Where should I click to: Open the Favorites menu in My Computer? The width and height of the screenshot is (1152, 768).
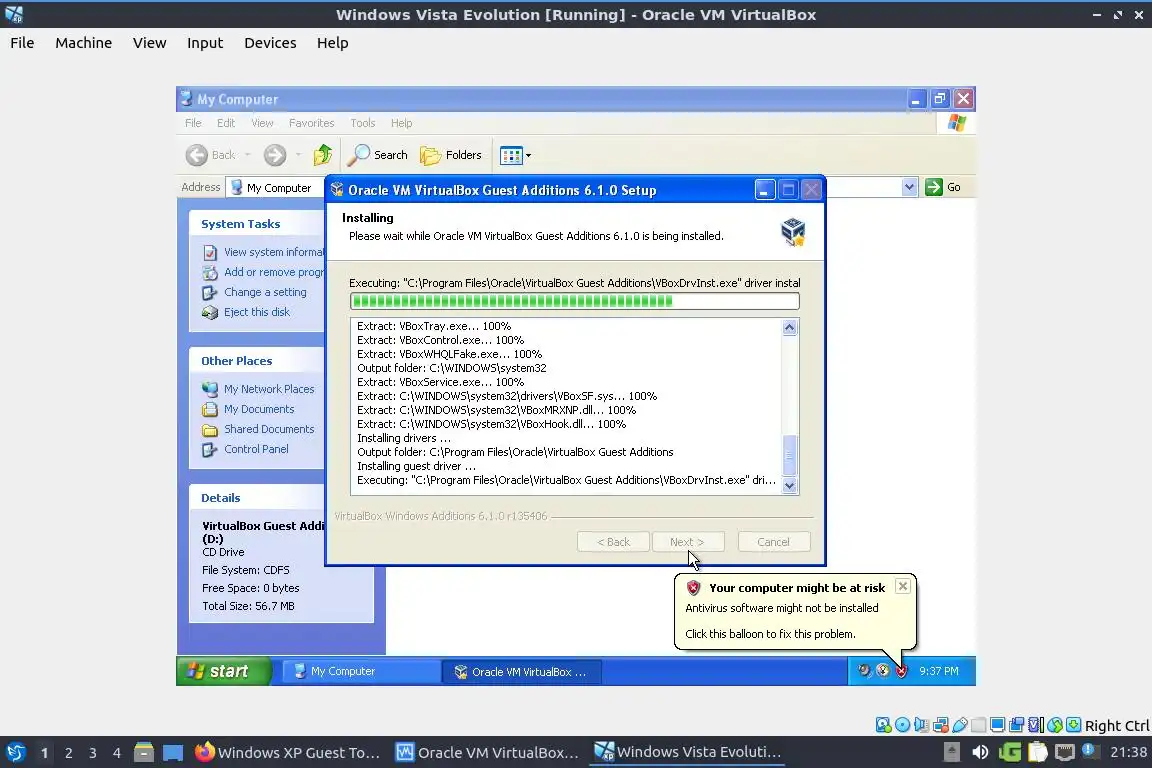coord(312,123)
